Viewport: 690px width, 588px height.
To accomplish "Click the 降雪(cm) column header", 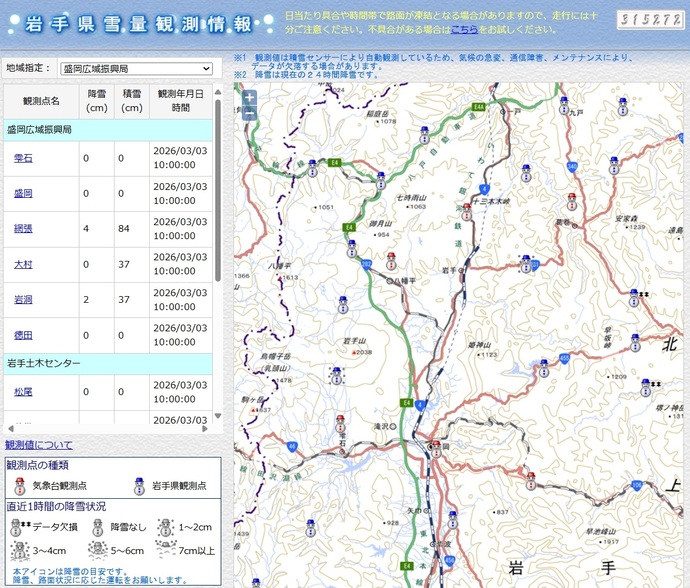I will tap(96, 101).
